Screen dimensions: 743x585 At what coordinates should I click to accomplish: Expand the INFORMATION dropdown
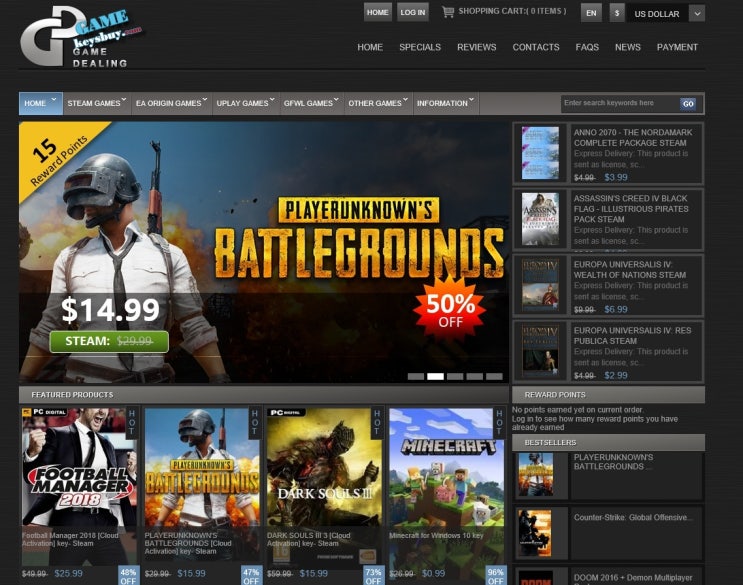pyautogui.click(x=445, y=103)
